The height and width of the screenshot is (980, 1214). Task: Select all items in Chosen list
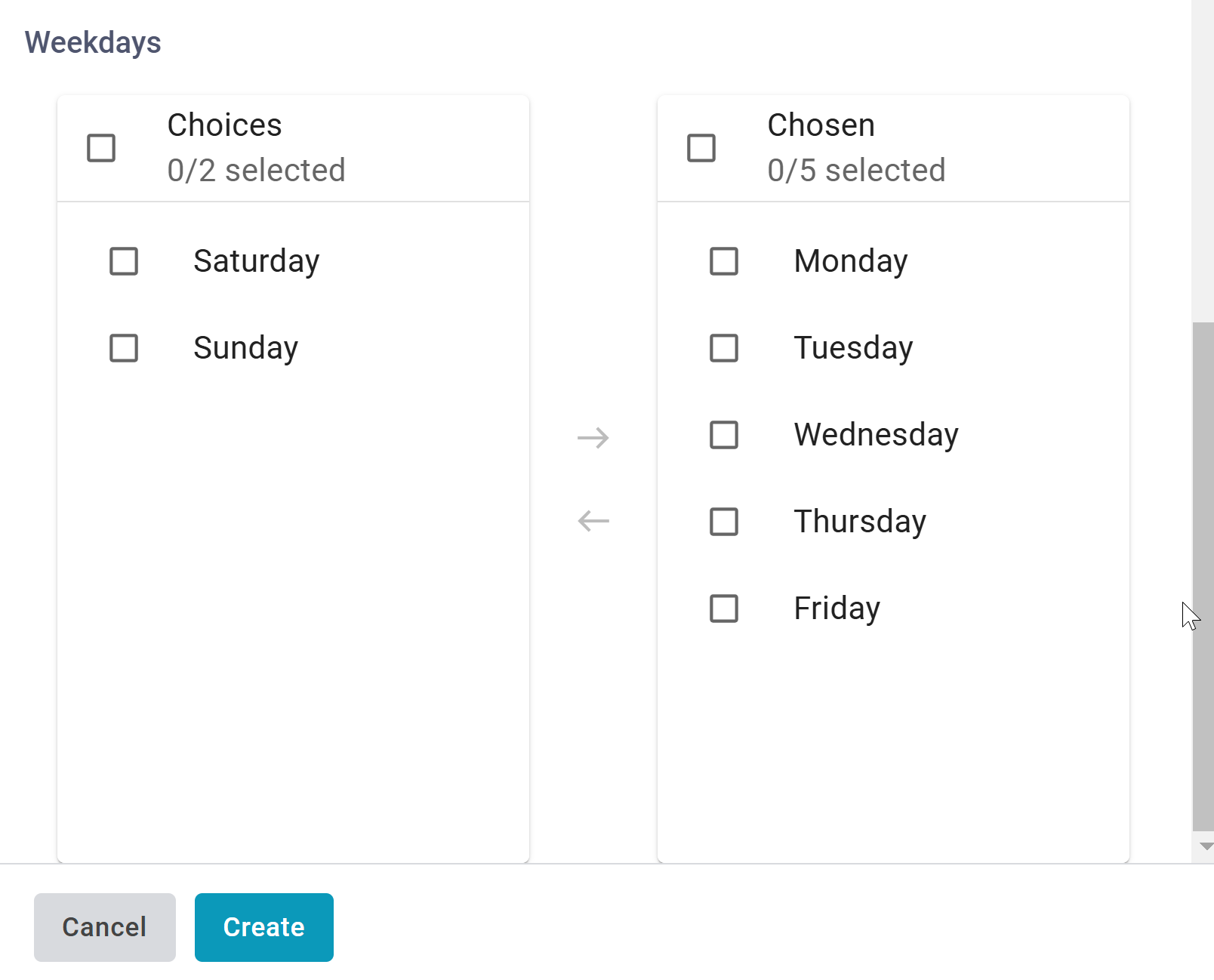[701, 148]
